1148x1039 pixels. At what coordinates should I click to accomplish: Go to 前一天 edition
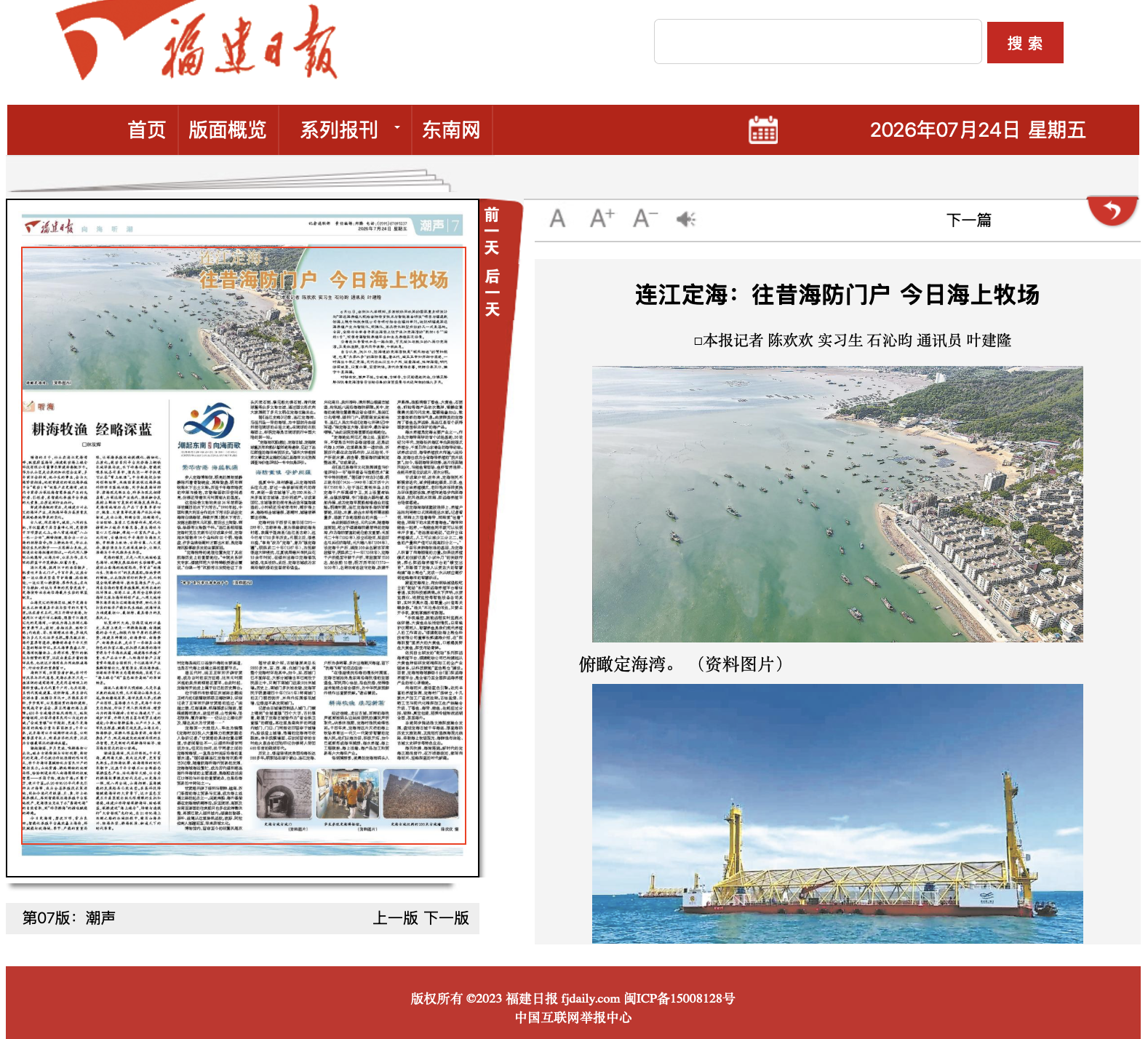[492, 231]
